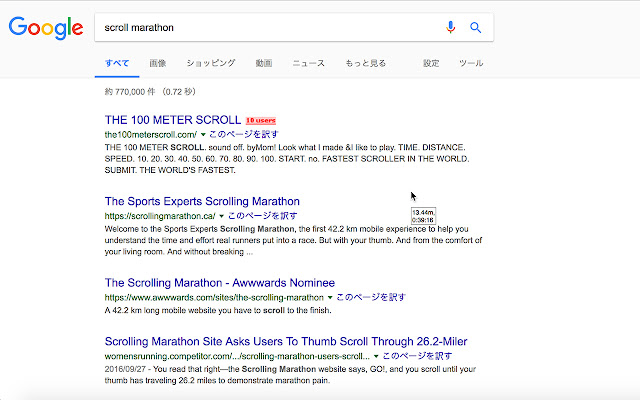Open the ニュース tab
The image size is (640, 400).
point(309,63)
